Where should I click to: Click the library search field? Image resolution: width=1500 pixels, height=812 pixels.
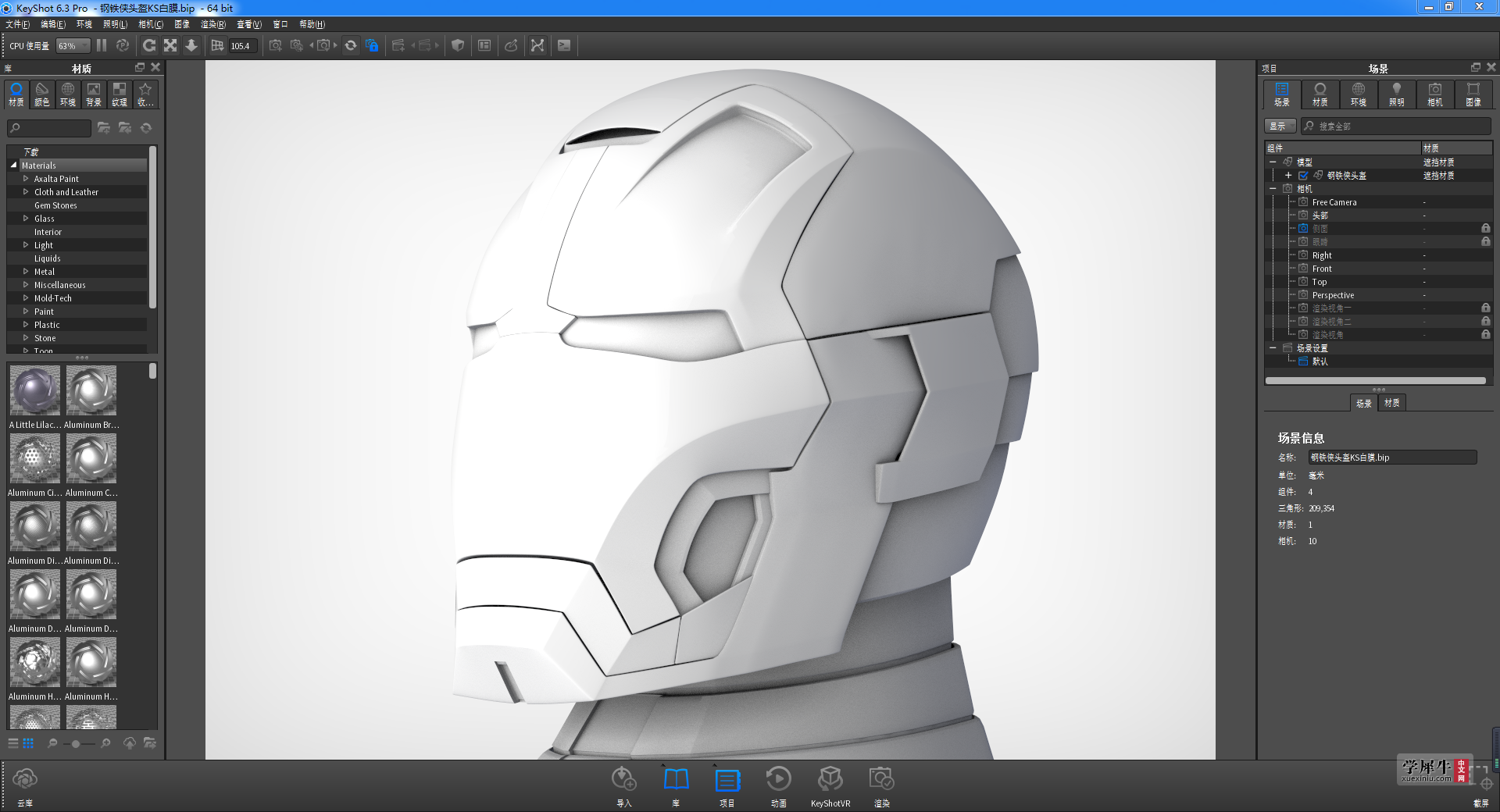click(x=49, y=128)
